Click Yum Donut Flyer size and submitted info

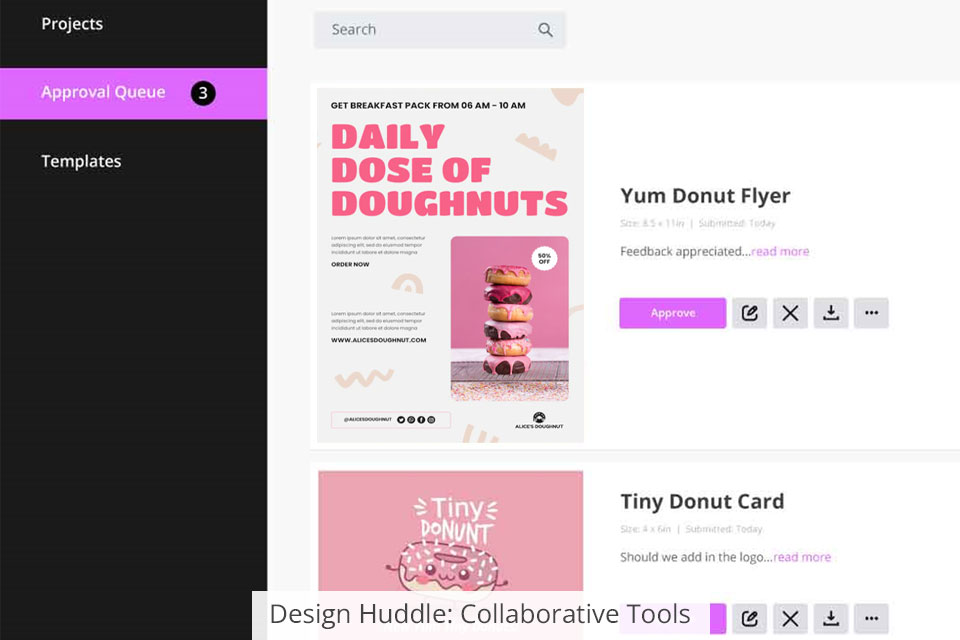(x=698, y=223)
